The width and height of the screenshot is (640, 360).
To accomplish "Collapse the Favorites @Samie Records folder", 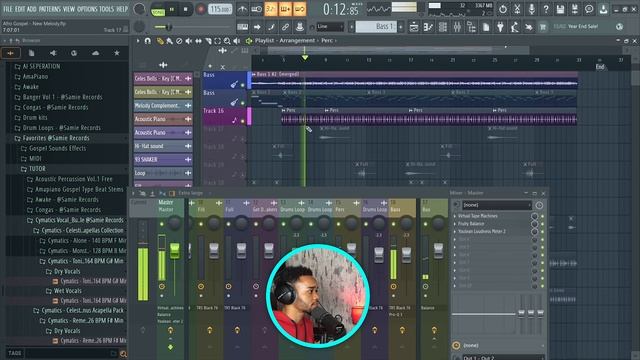I will point(52,138).
